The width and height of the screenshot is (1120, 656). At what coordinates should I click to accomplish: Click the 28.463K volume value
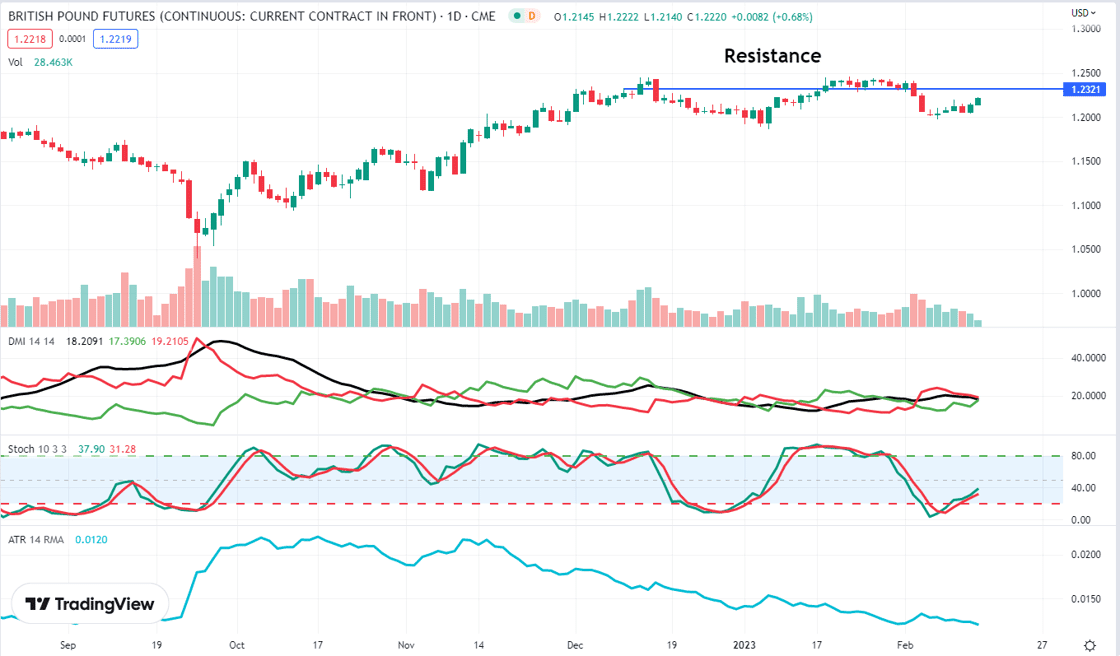(53, 62)
